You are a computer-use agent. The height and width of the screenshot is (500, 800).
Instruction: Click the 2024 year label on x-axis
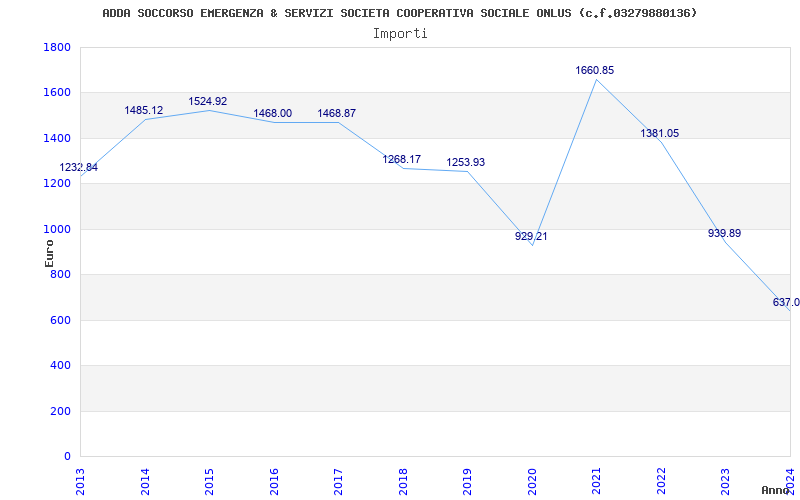790,480
